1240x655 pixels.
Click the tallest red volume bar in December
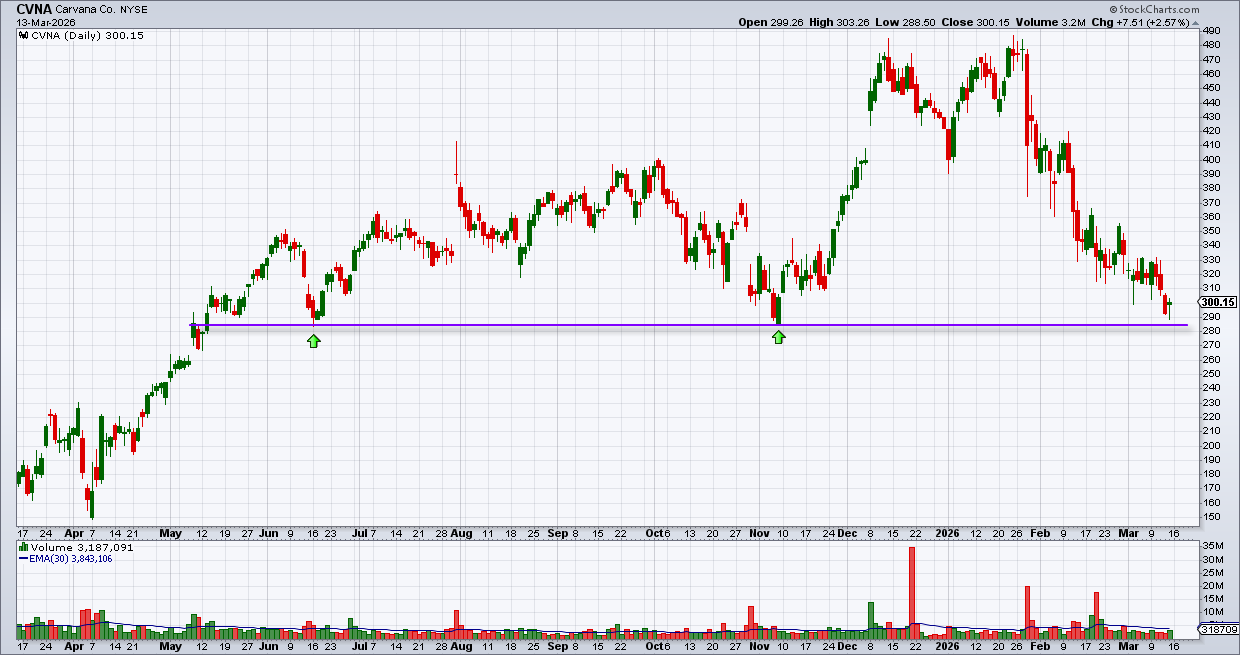(x=912, y=592)
